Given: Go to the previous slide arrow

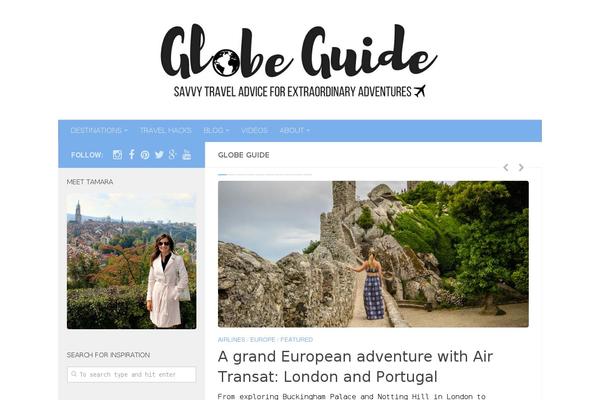Looking at the screenshot, I should [506, 167].
